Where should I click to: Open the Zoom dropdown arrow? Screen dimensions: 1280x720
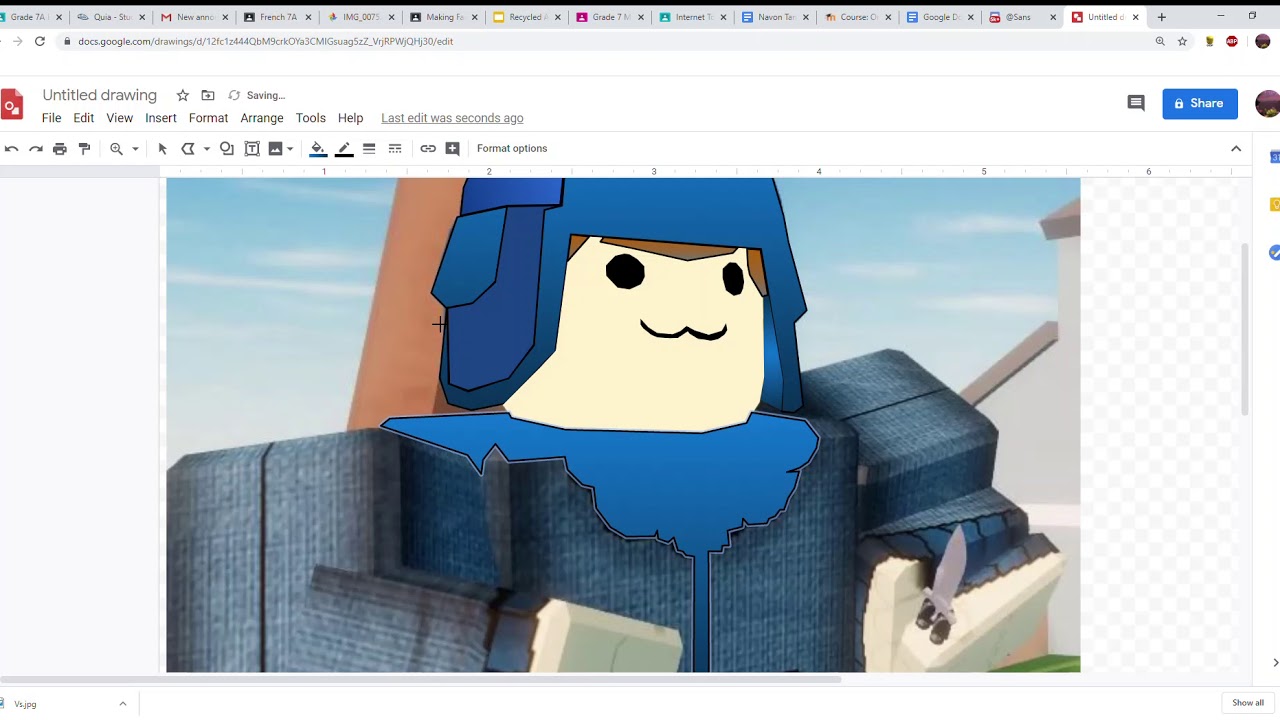click(135, 149)
